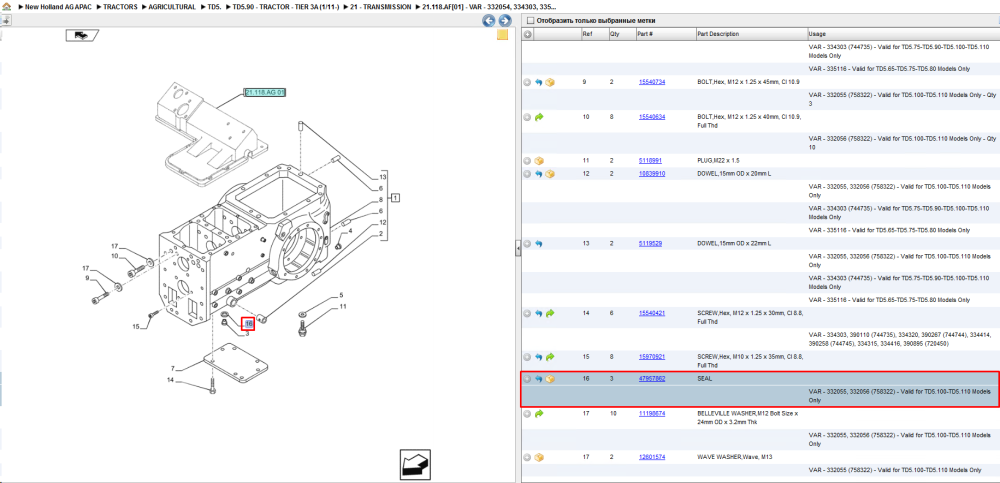The width and height of the screenshot is (1000, 483).
Task: Open part number 11198674 link
Action: [652, 413]
